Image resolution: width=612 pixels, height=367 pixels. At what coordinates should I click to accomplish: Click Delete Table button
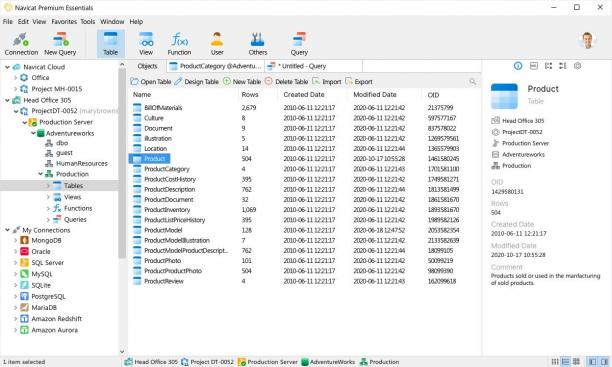click(x=286, y=82)
